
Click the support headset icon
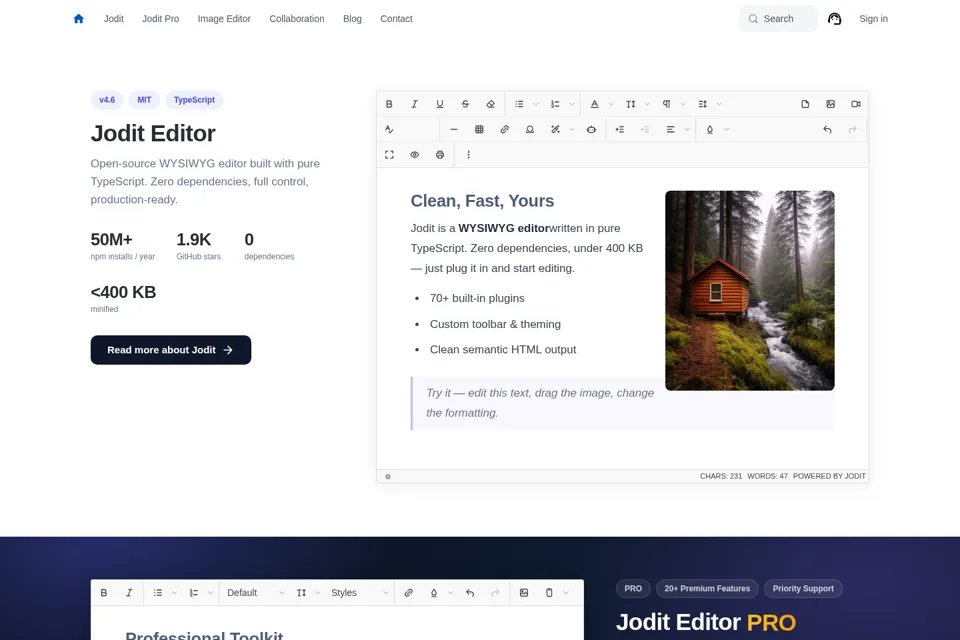tap(834, 19)
